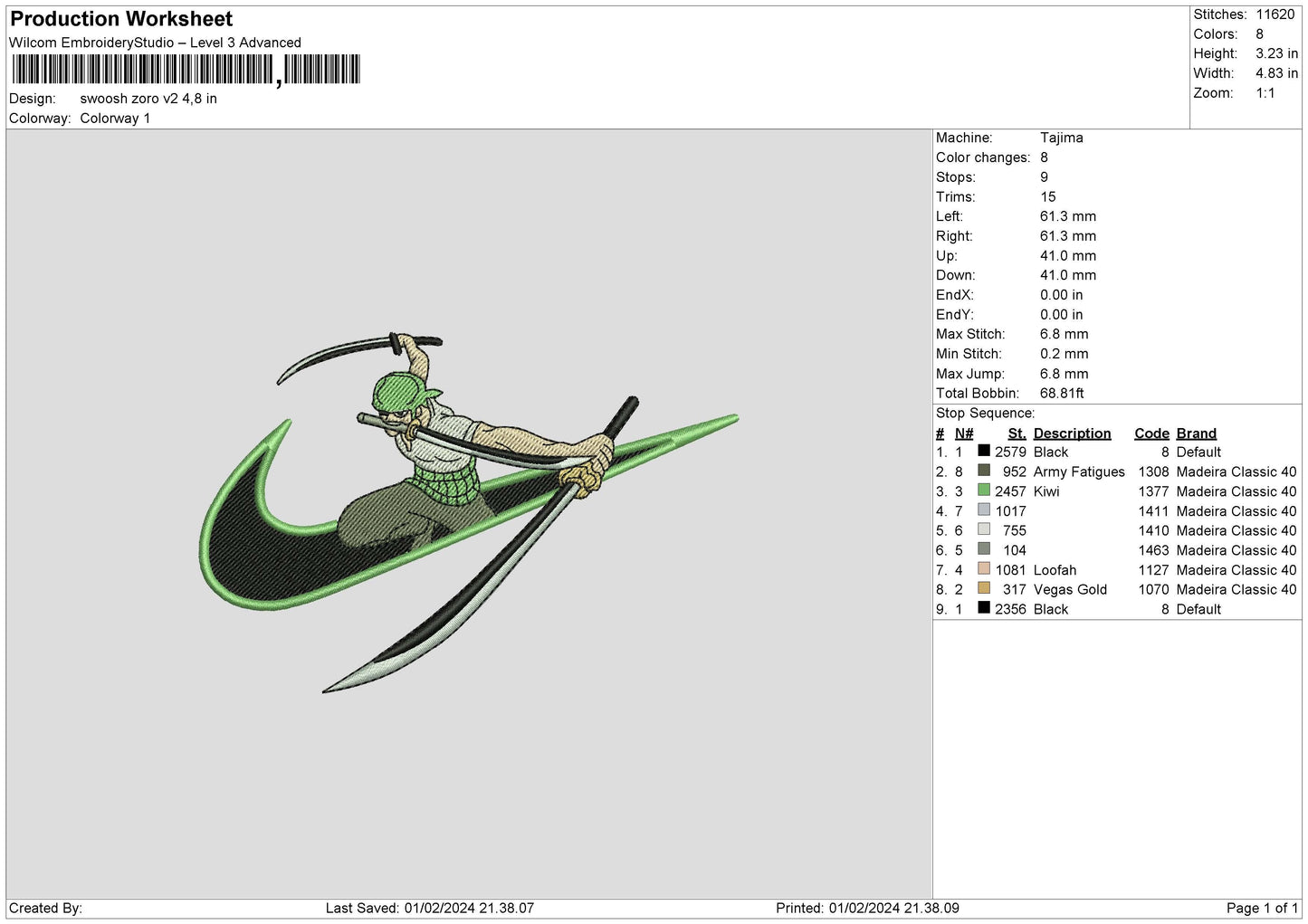Click the Up value 41.0 mm

pos(1068,256)
